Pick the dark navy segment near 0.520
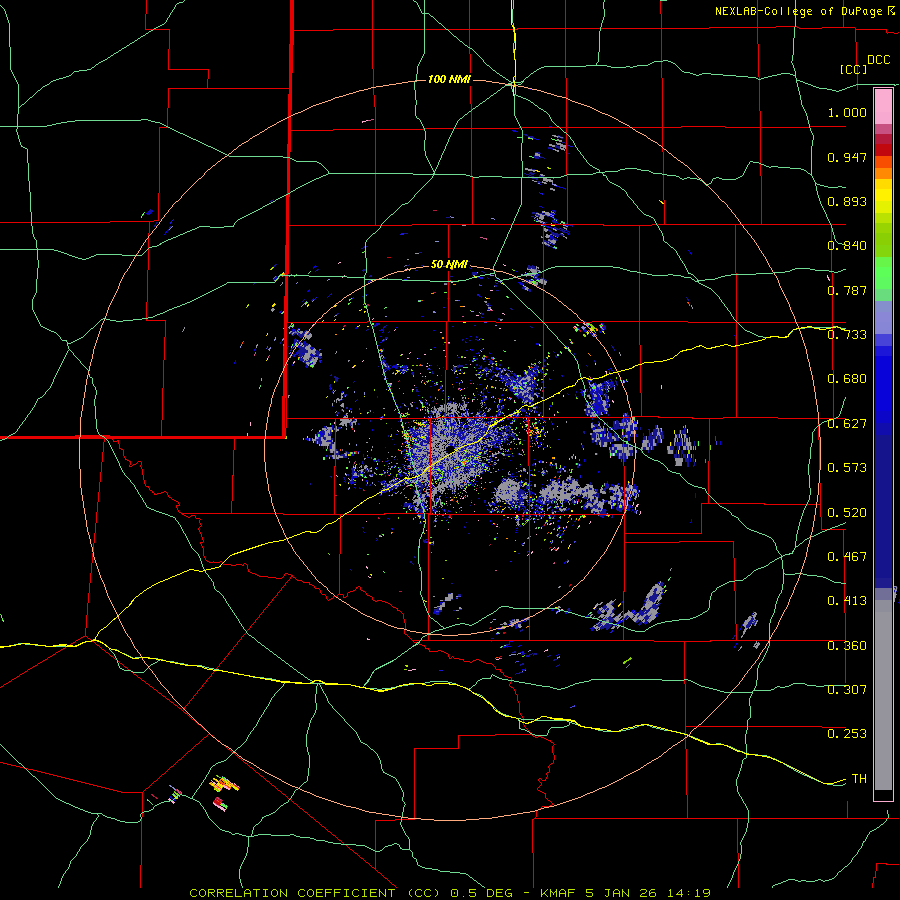This screenshot has height=900, width=900. coord(883,511)
